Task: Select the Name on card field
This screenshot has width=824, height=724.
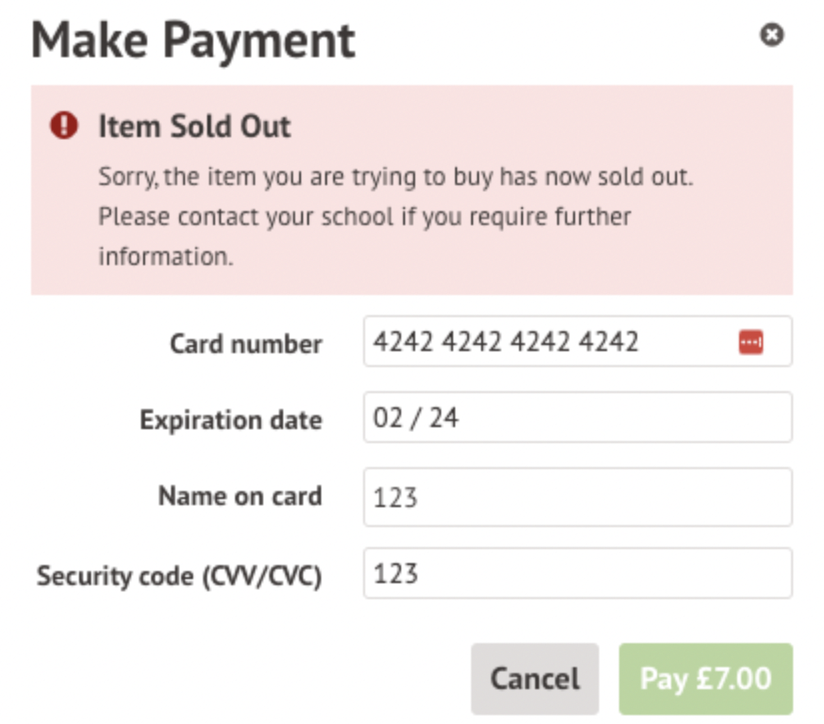Action: [x=577, y=496]
